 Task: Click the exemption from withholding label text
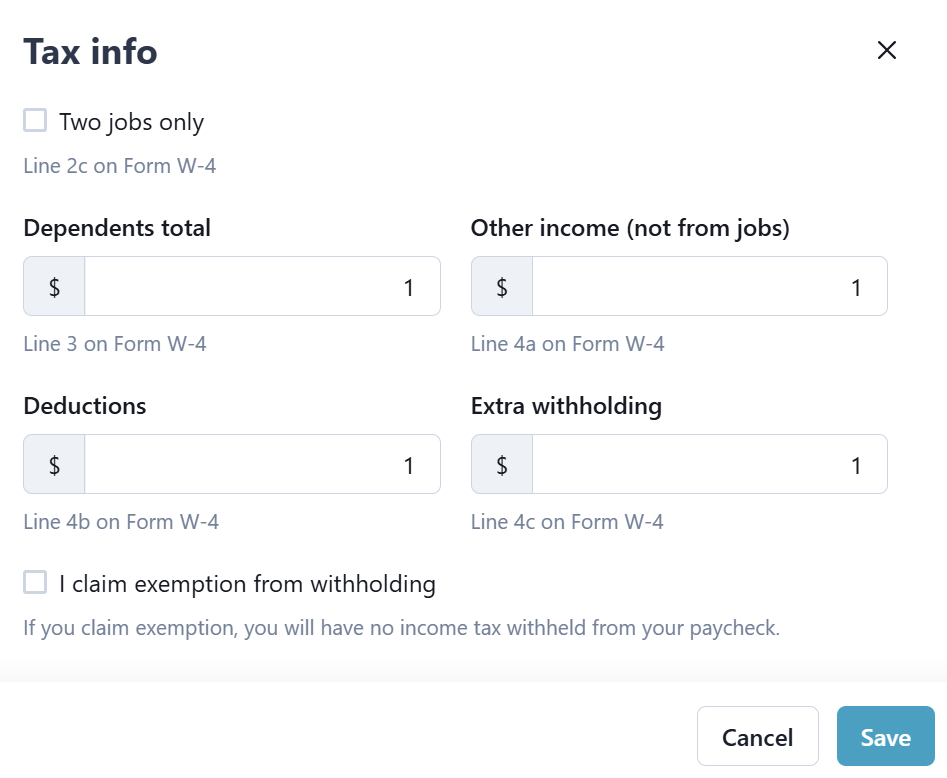pyautogui.click(x=247, y=584)
